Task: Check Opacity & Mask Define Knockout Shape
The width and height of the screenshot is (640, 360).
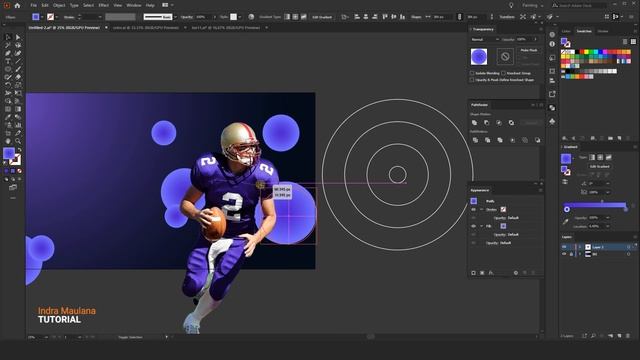Action: [x=472, y=80]
